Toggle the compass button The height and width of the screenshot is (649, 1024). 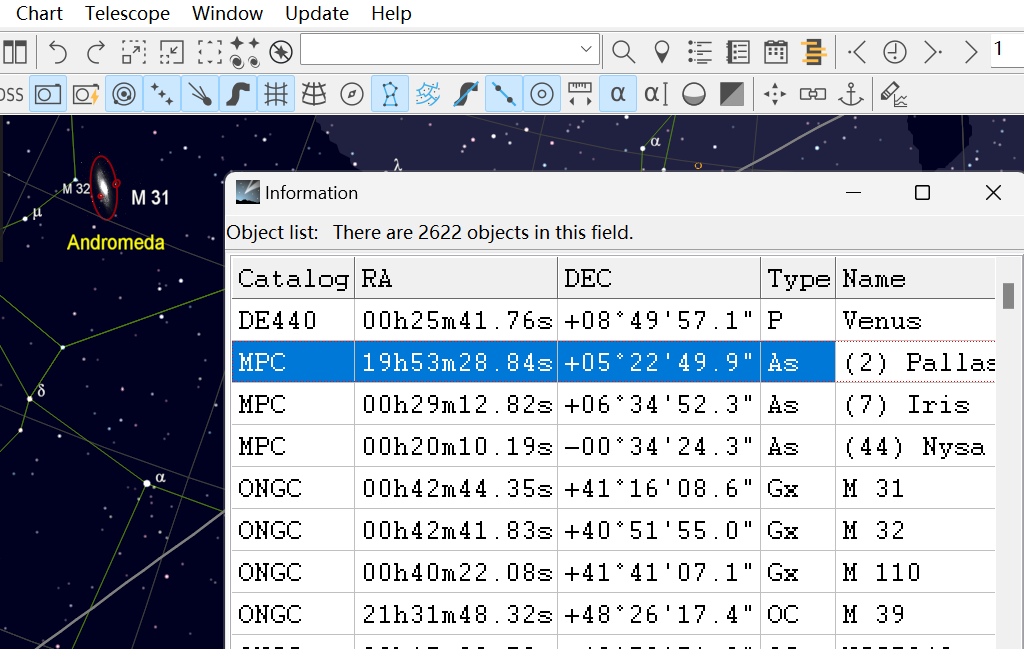(351, 95)
